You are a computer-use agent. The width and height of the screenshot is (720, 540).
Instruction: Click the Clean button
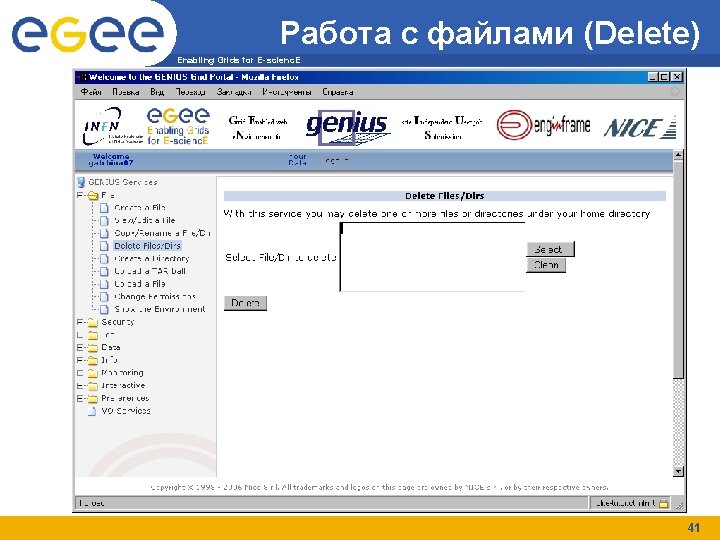tap(546, 265)
